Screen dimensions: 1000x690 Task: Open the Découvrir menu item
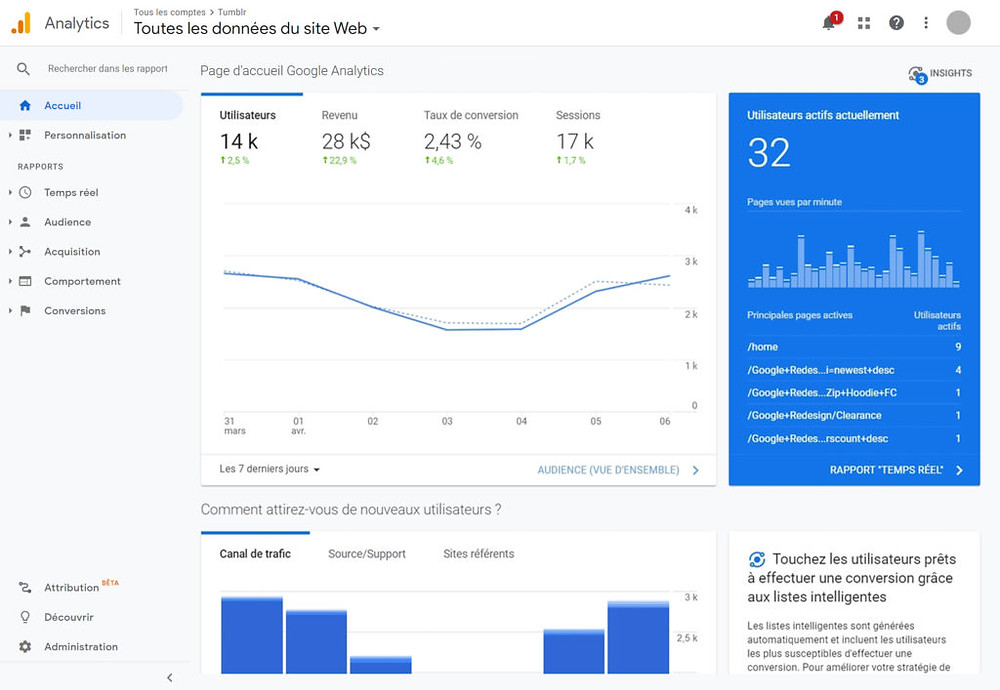[91, 617]
